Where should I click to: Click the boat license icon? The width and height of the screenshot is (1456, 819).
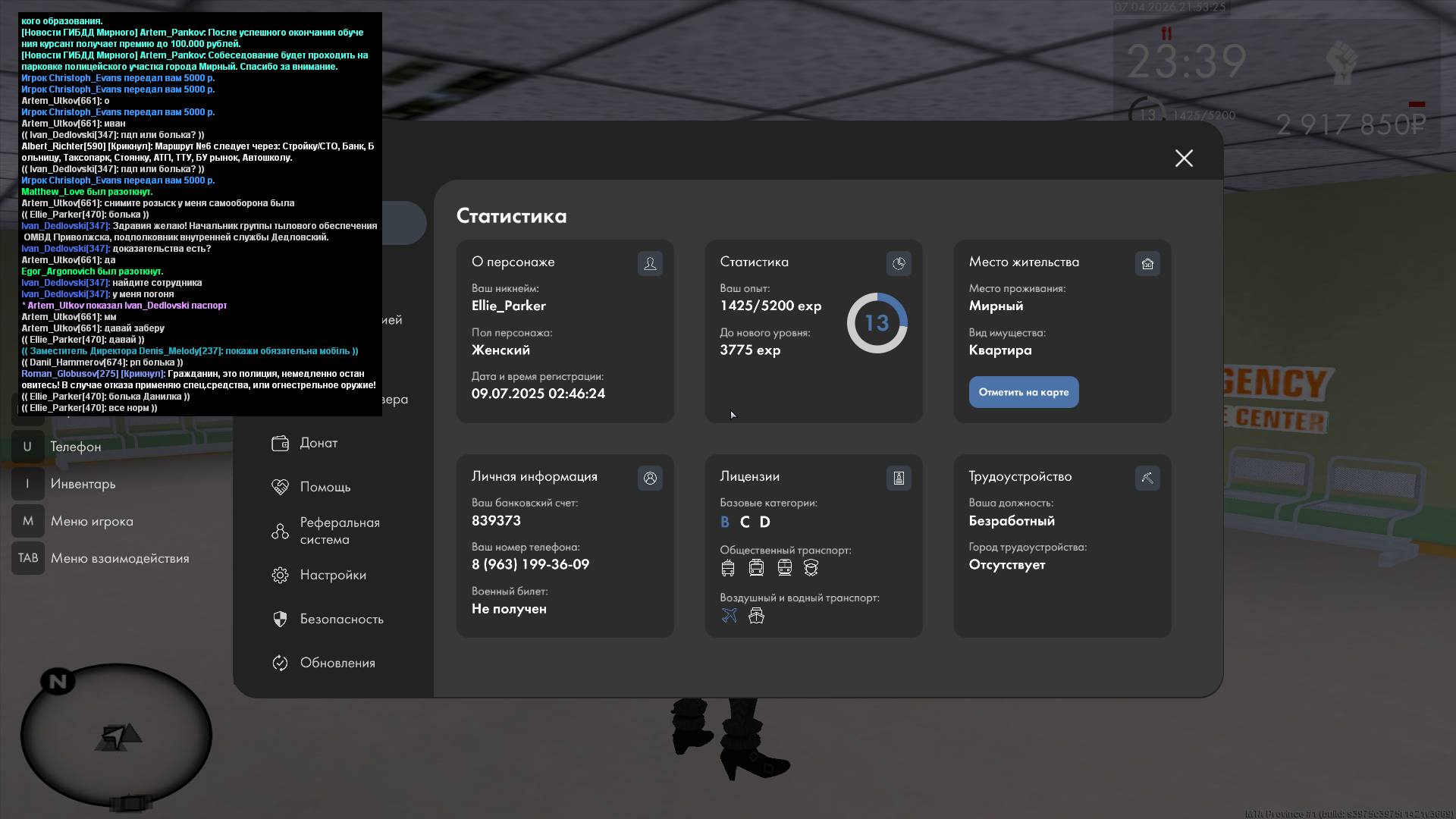click(756, 615)
